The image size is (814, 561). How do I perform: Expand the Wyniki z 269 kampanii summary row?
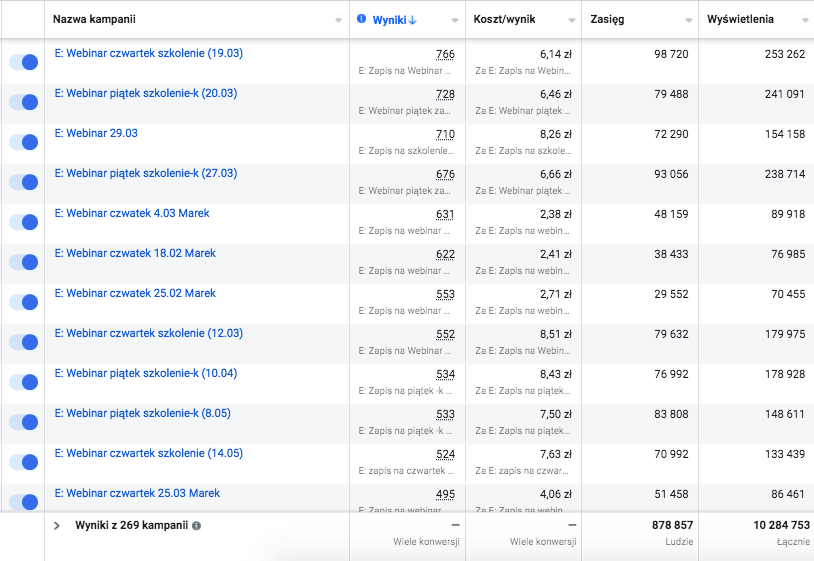coord(57,525)
